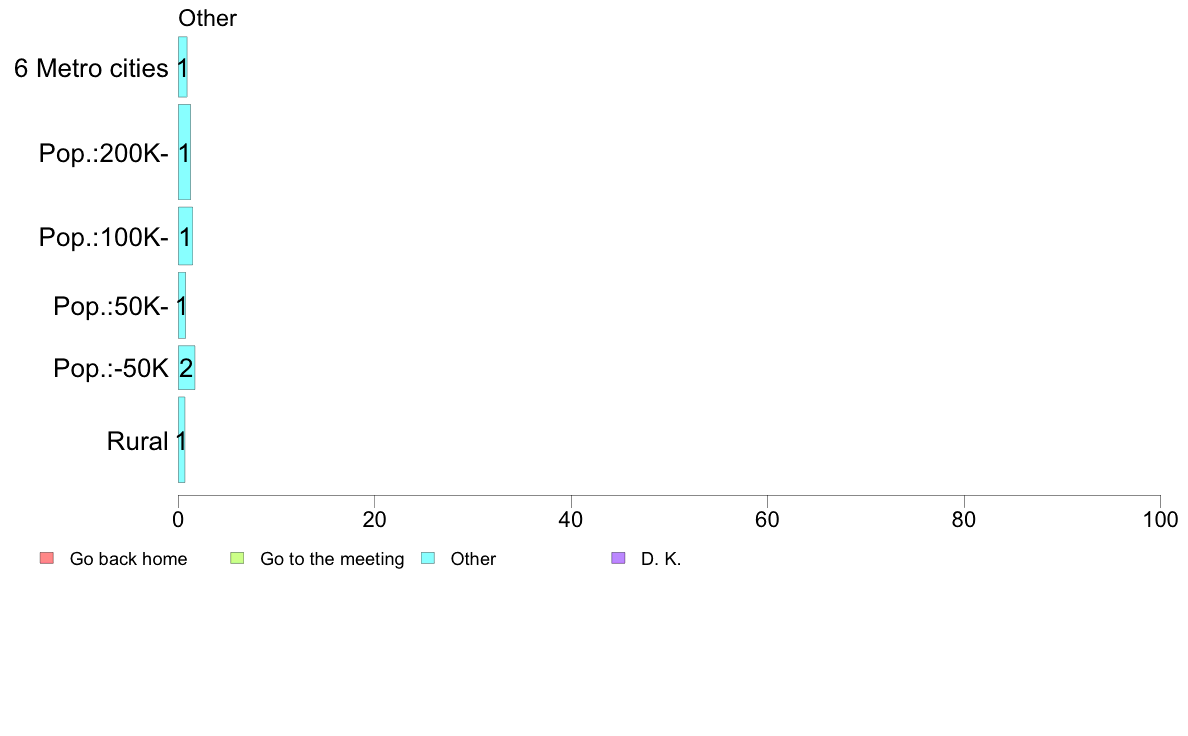This screenshot has width=1188, height=736.
Task: Click the red Go back home legend swatch
Action: [x=47, y=559]
